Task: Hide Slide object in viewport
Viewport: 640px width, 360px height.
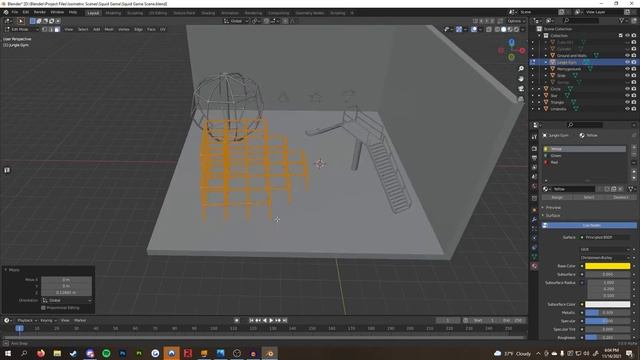Action: click(x=627, y=75)
